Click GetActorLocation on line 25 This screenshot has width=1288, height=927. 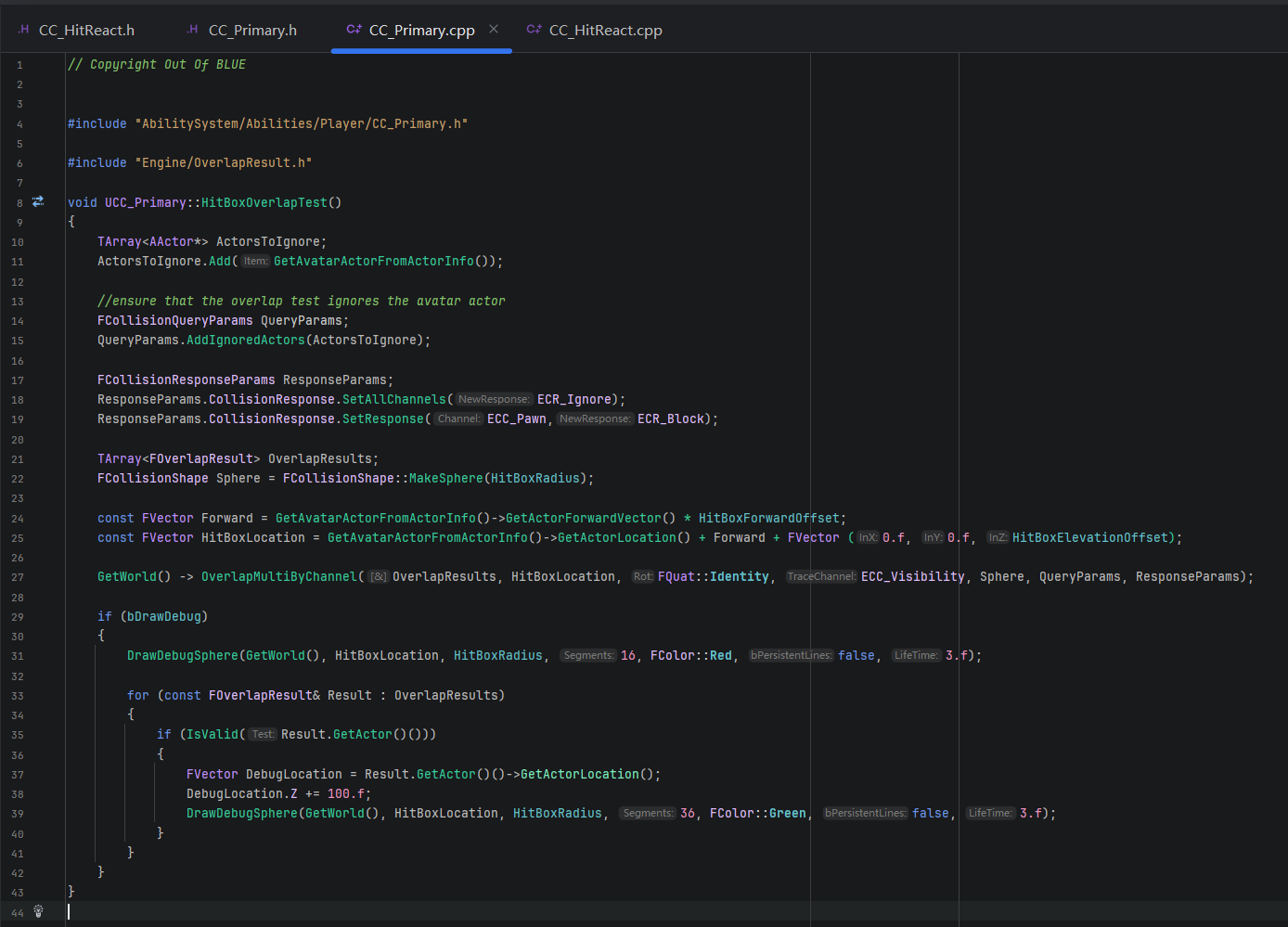click(x=617, y=537)
